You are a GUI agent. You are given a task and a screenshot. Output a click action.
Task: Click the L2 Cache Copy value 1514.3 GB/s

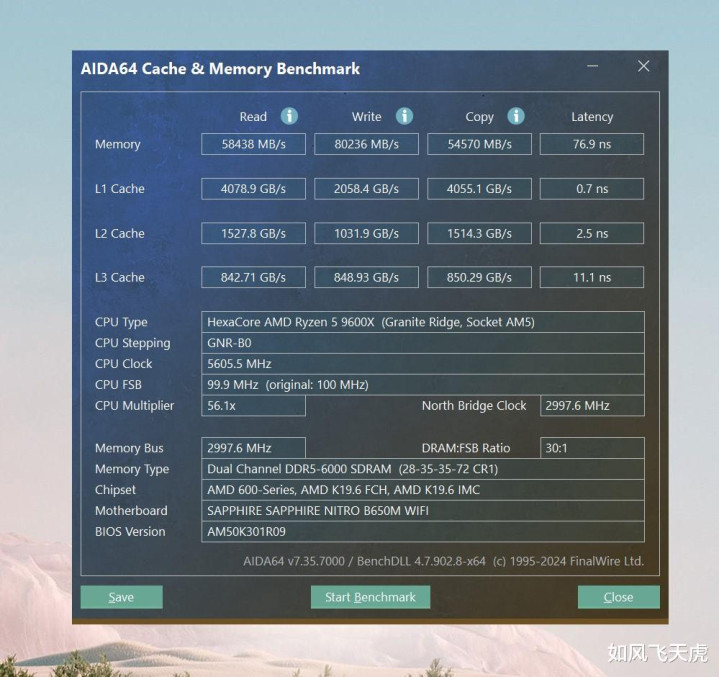(x=480, y=233)
